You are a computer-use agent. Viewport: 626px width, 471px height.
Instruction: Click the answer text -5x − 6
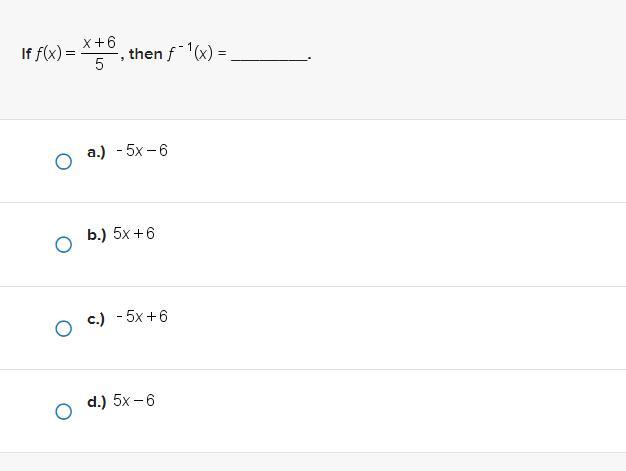(x=141, y=151)
